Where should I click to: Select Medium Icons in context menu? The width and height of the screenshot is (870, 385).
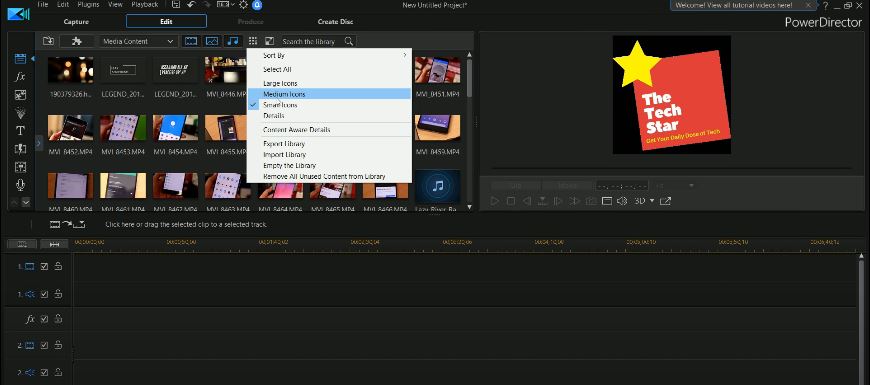point(330,94)
